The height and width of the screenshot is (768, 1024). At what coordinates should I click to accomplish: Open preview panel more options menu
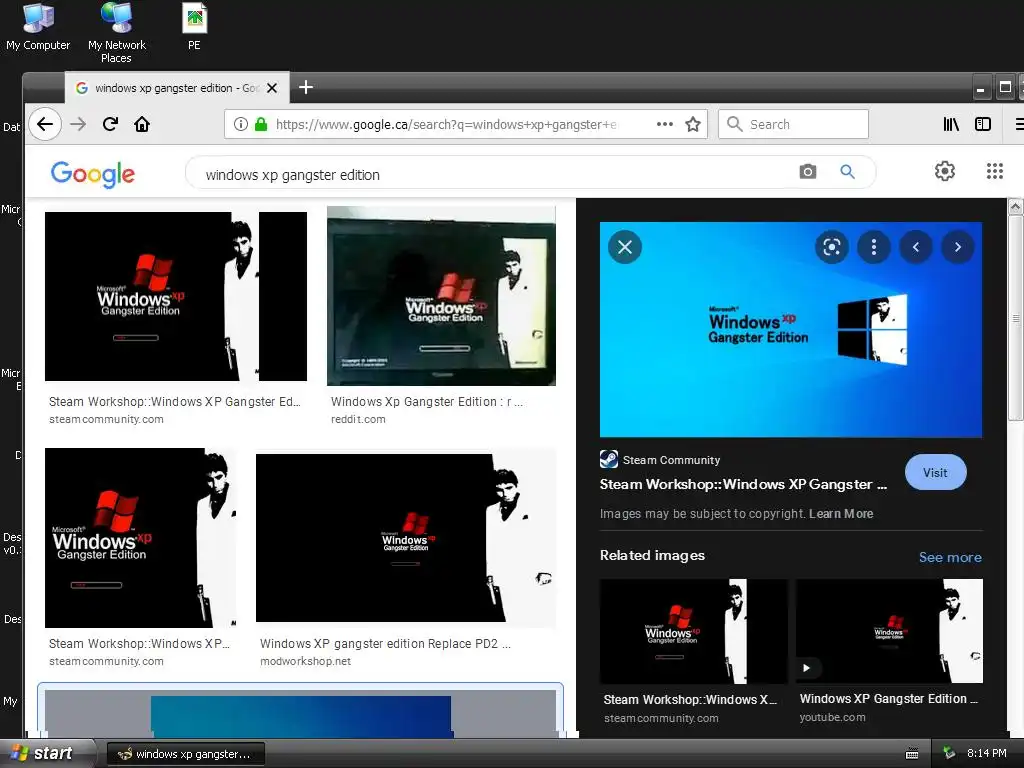(x=874, y=247)
